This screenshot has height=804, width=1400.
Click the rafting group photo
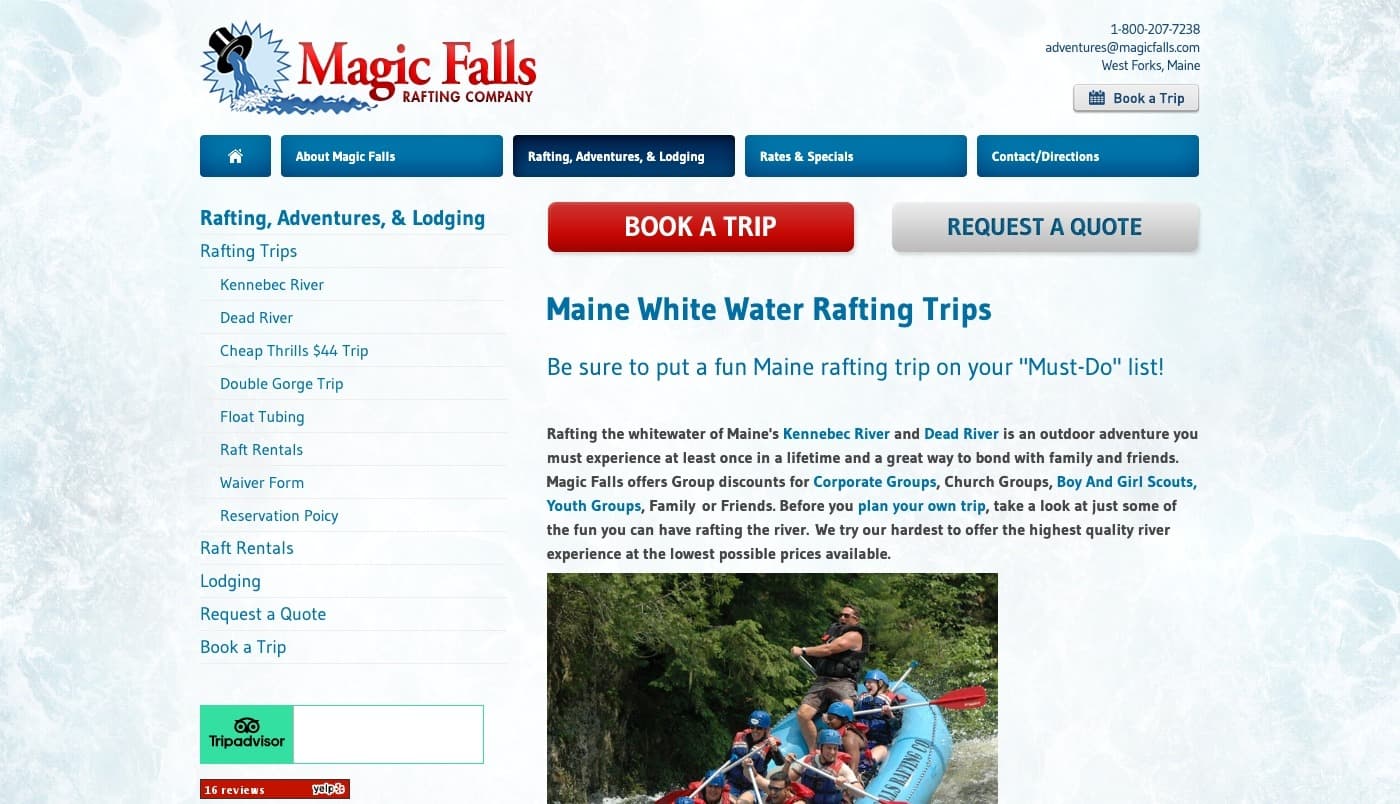(x=772, y=688)
